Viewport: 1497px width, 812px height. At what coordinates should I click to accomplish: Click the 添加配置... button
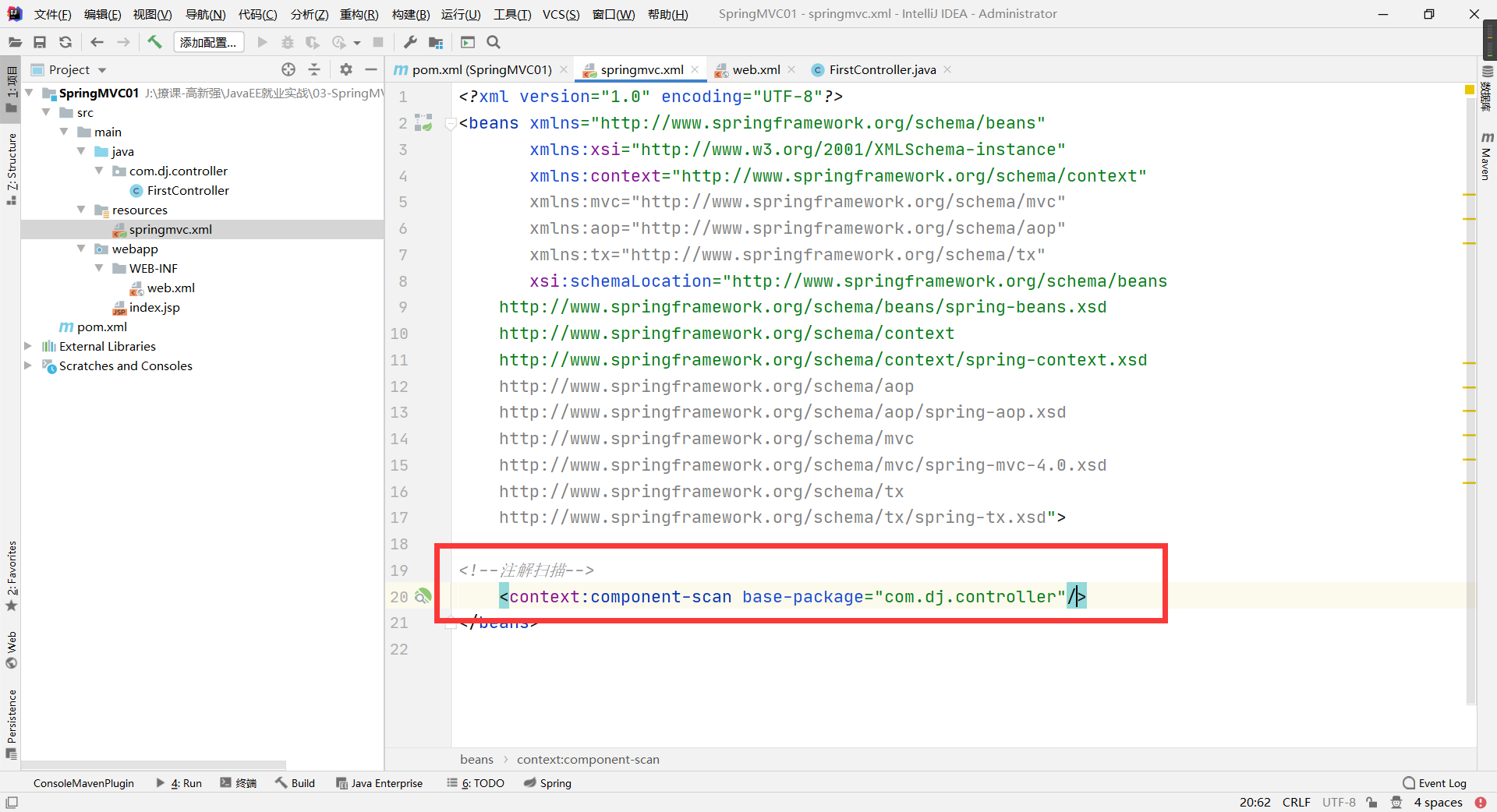tap(208, 42)
